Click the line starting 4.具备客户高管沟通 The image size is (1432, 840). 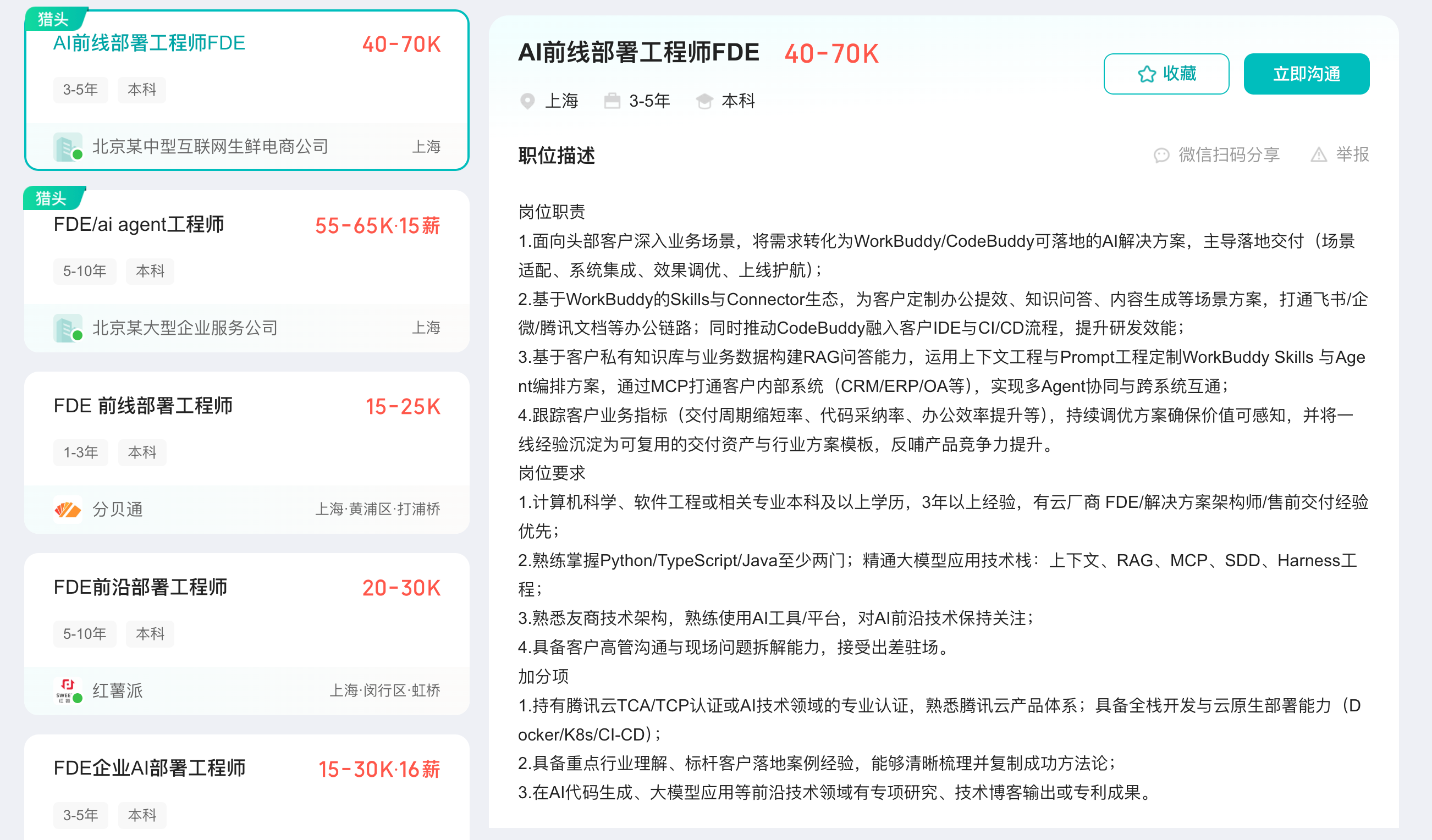coord(735,647)
